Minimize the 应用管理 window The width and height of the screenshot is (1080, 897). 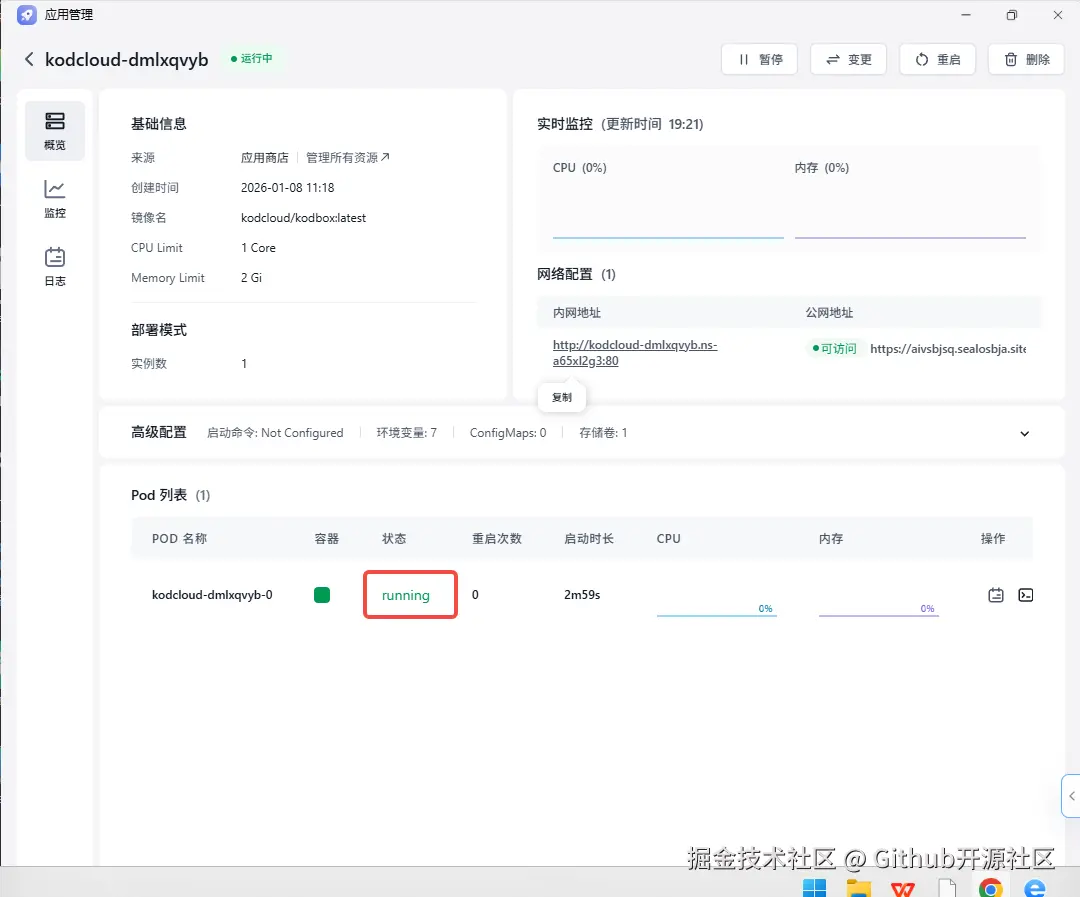point(966,14)
